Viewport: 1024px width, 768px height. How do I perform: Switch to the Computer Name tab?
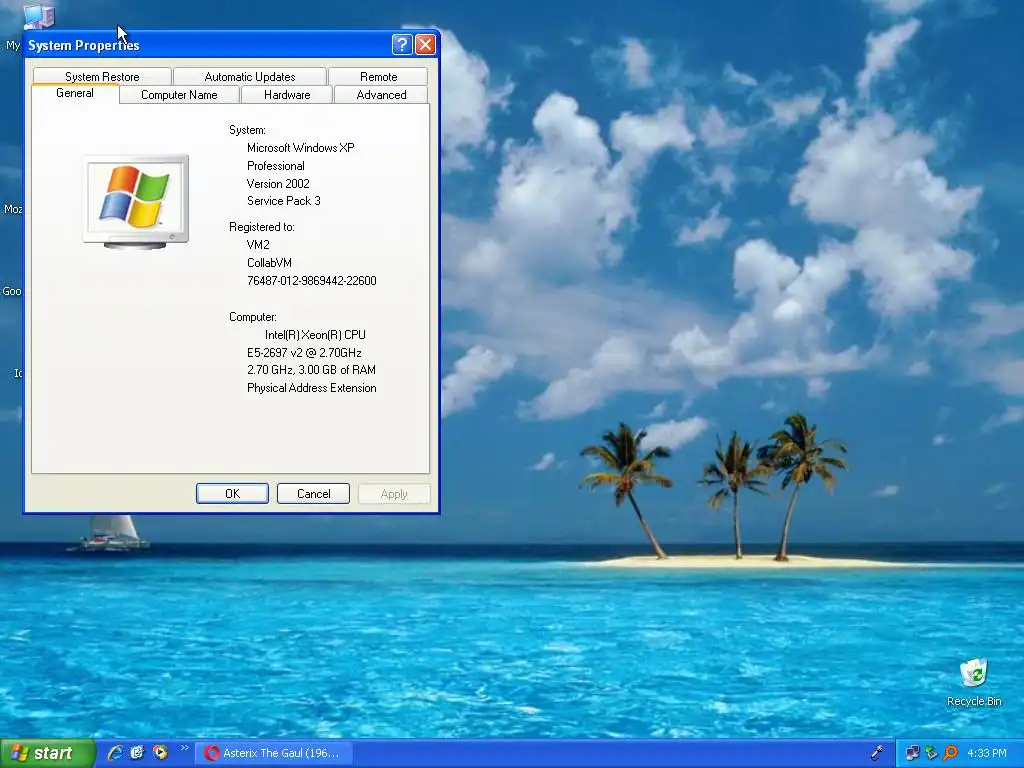pos(179,95)
